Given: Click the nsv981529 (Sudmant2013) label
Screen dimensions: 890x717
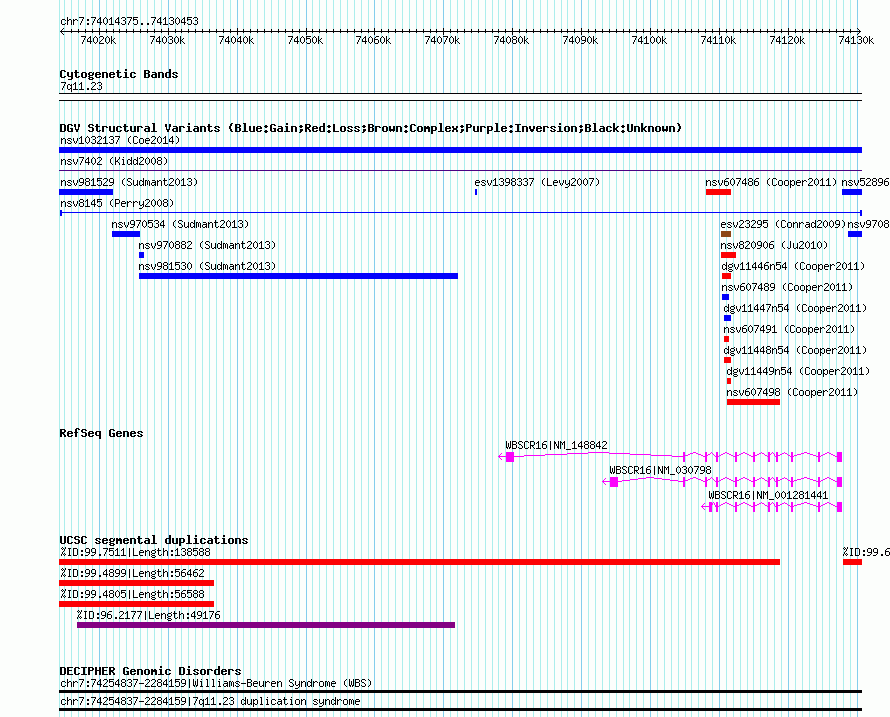Looking at the screenshot, I should [x=129, y=182].
